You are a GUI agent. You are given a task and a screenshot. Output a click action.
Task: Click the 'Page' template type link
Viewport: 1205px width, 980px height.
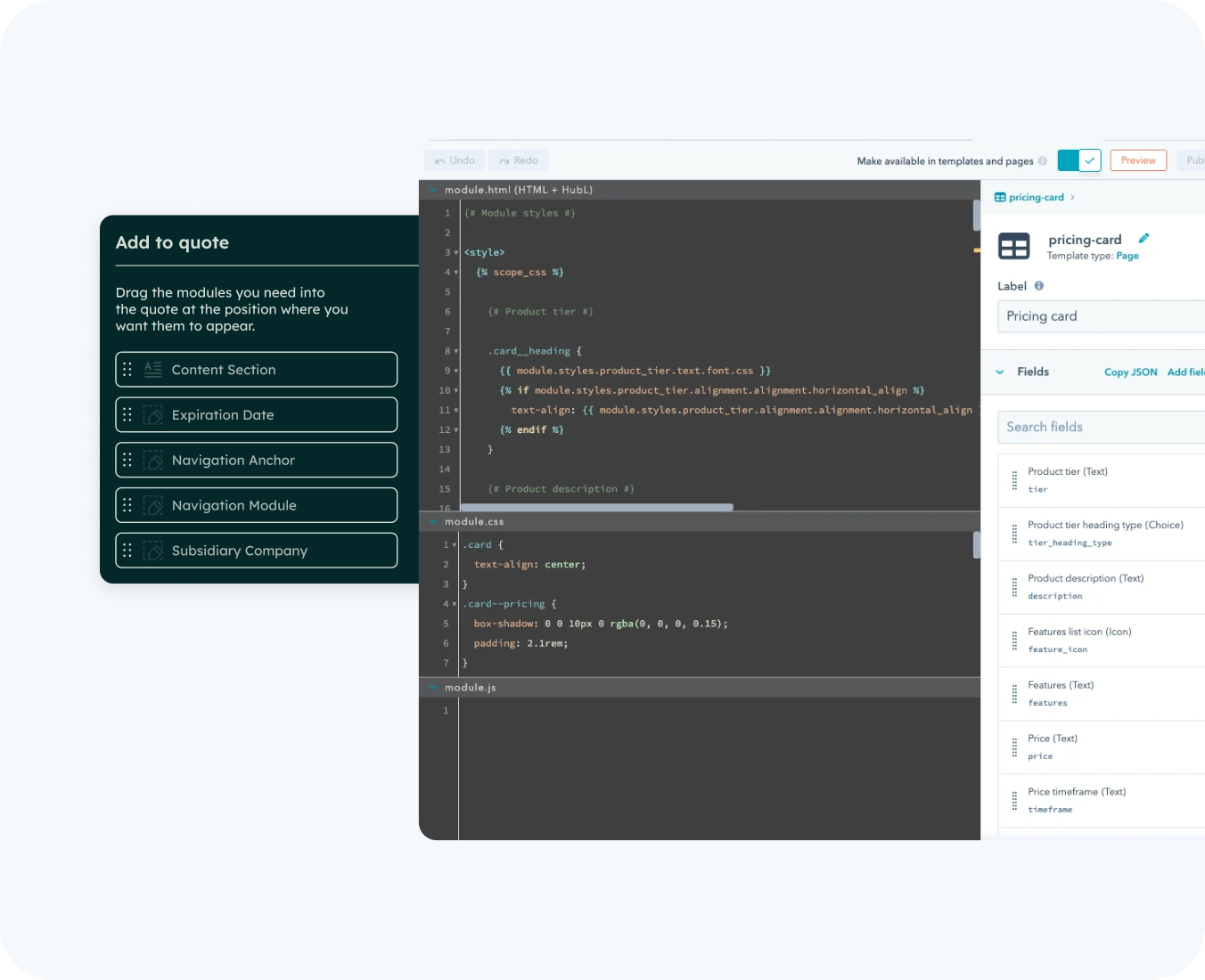click(x=1127, y=257)
